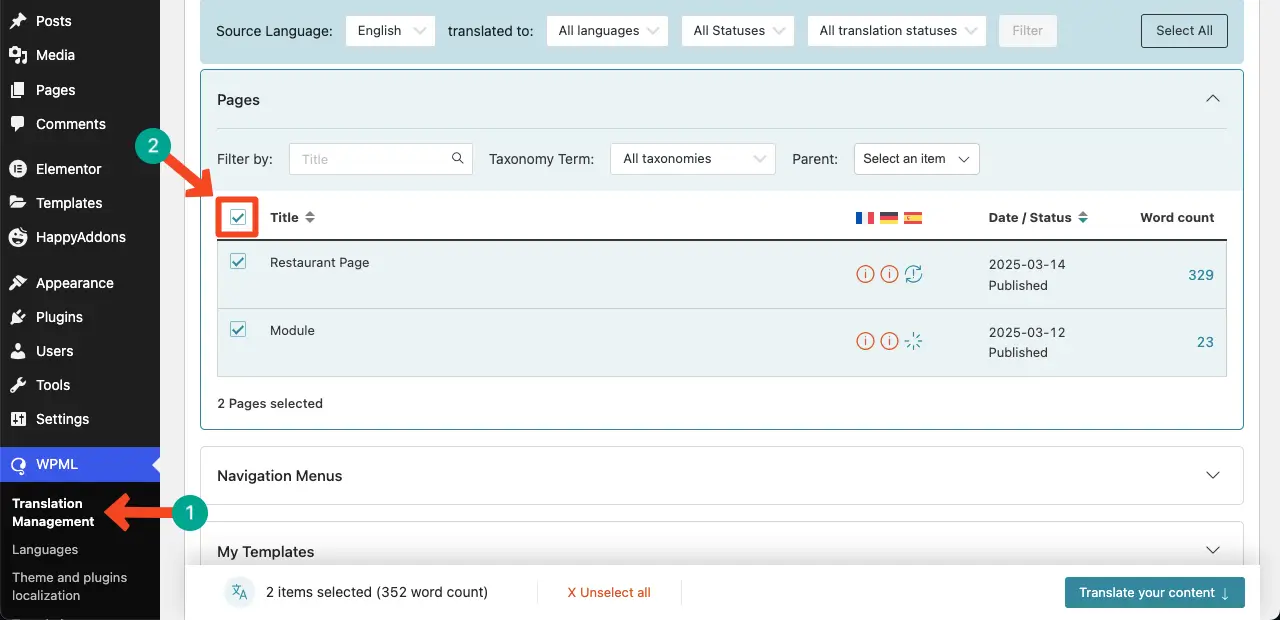Click the Settings sliders icon
The height and width of the screenshot is (620, 1280).
pos(18,419)
